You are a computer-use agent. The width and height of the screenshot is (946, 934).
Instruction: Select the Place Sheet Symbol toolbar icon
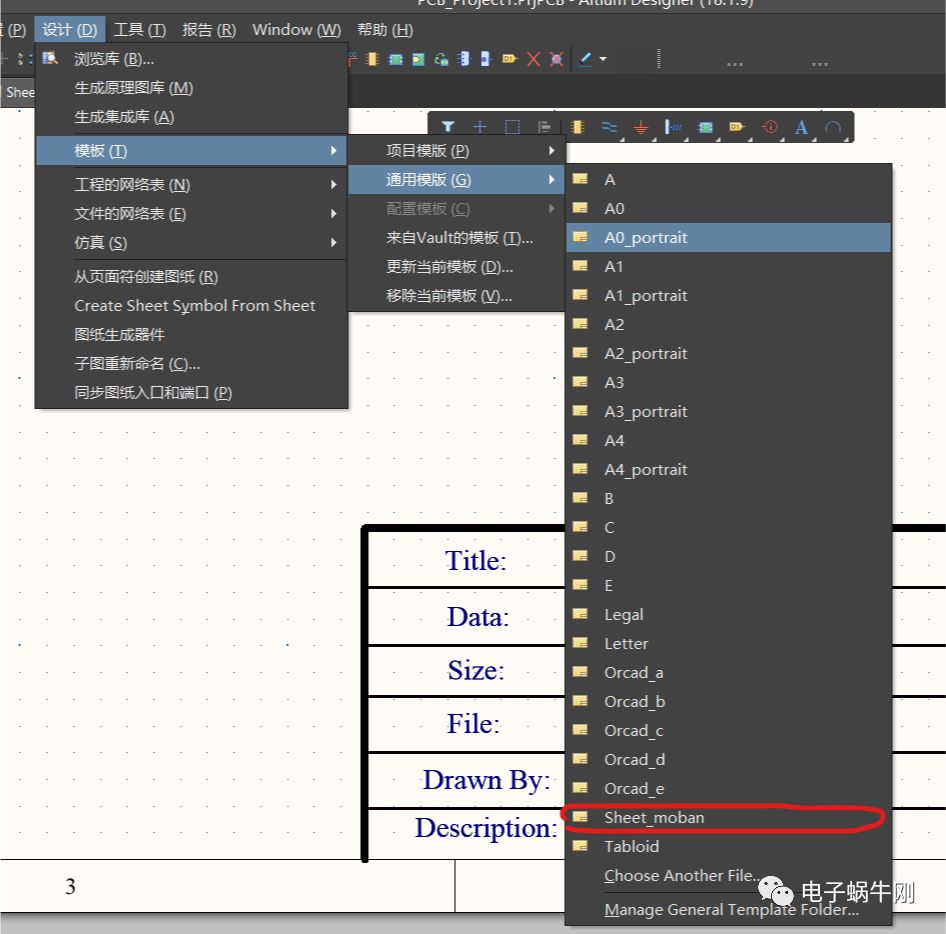point(396,59)
